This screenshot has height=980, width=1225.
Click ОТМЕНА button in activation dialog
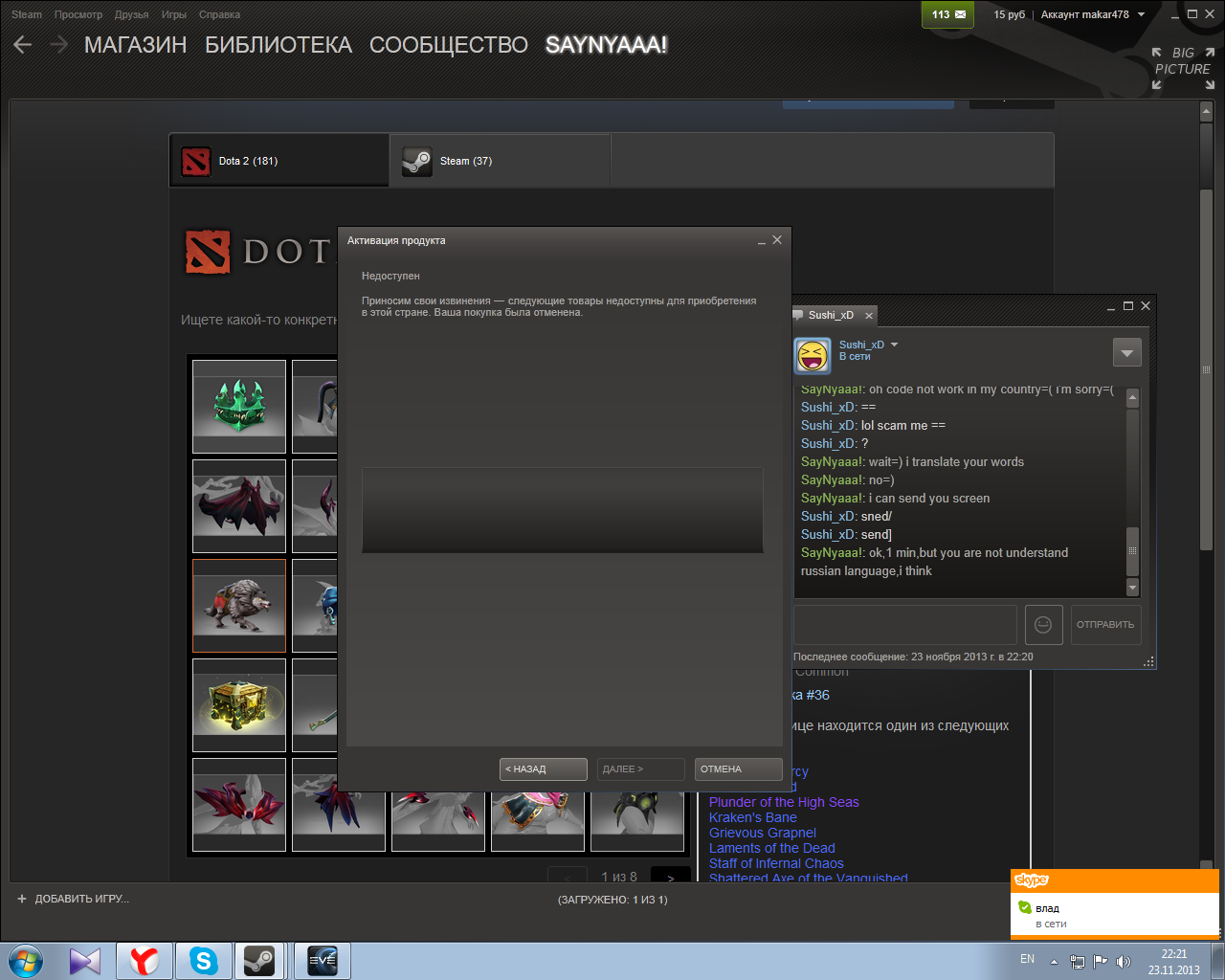739,769
